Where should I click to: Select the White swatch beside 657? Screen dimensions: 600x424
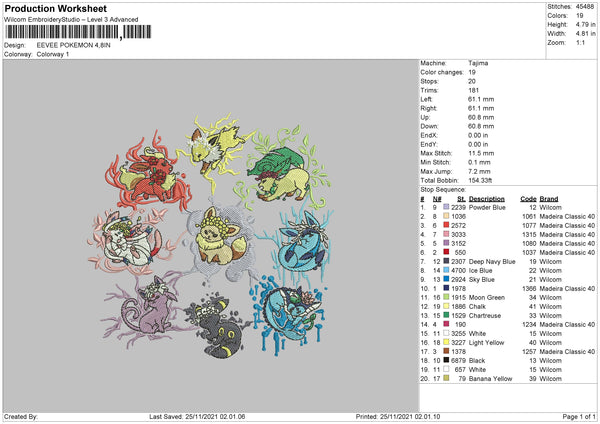[446, 369]
